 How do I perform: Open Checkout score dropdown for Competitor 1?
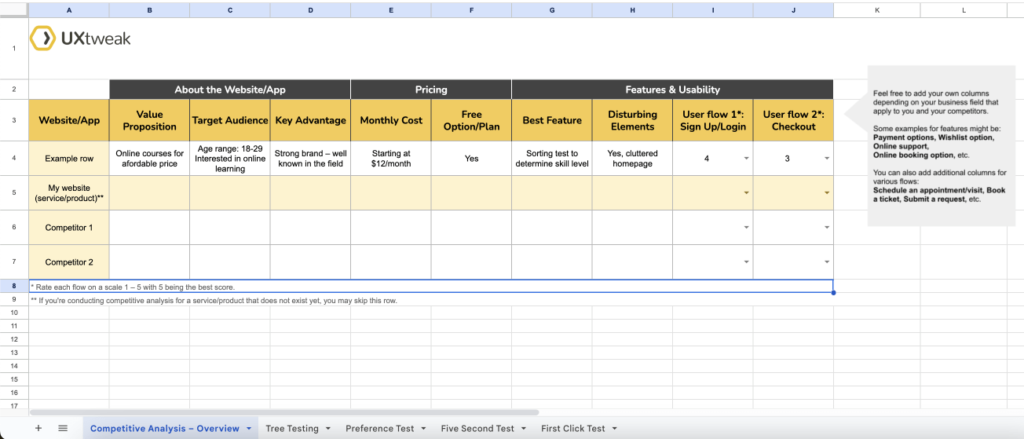coord(828,228)
